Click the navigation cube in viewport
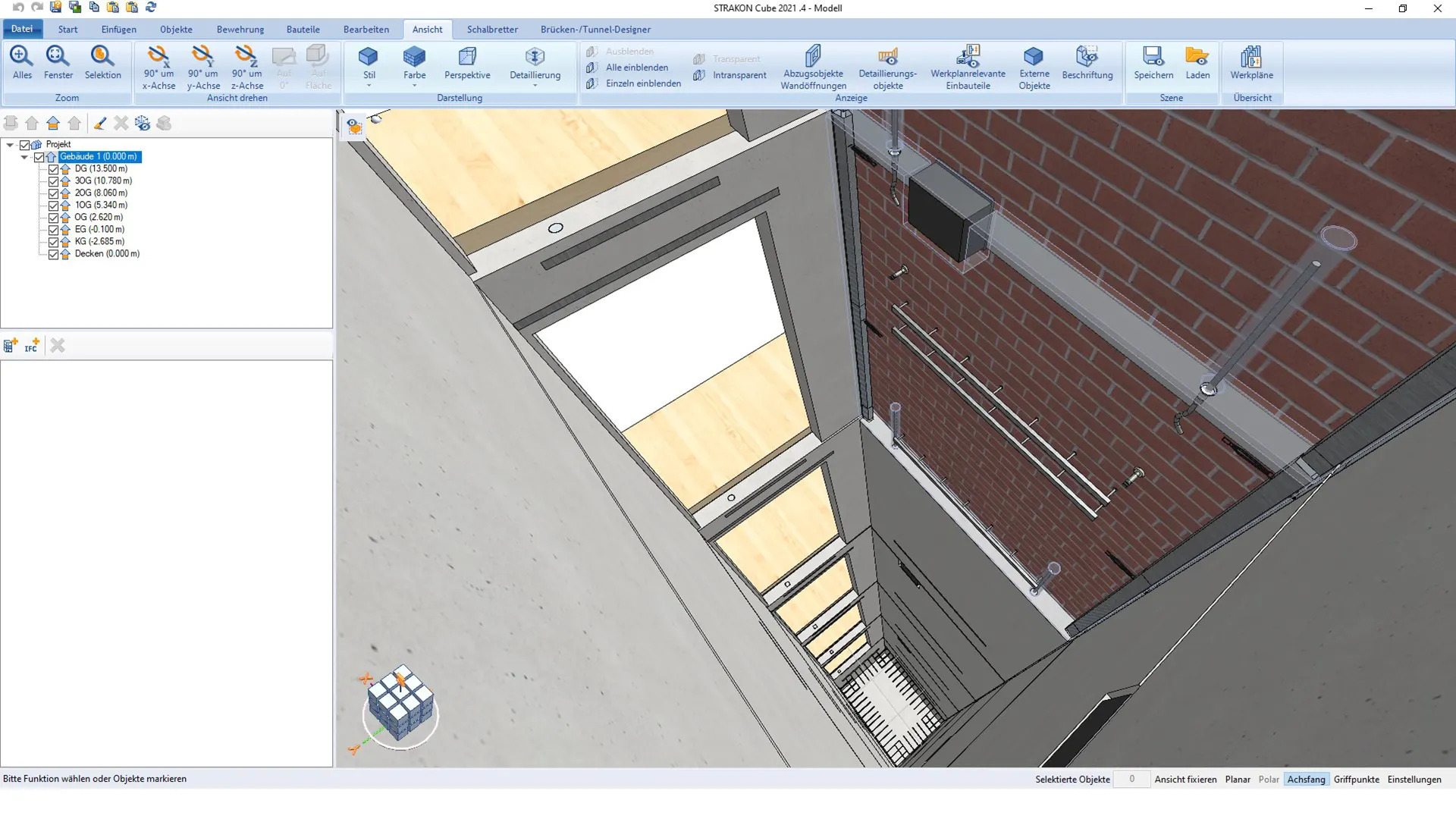 (400, 702)
